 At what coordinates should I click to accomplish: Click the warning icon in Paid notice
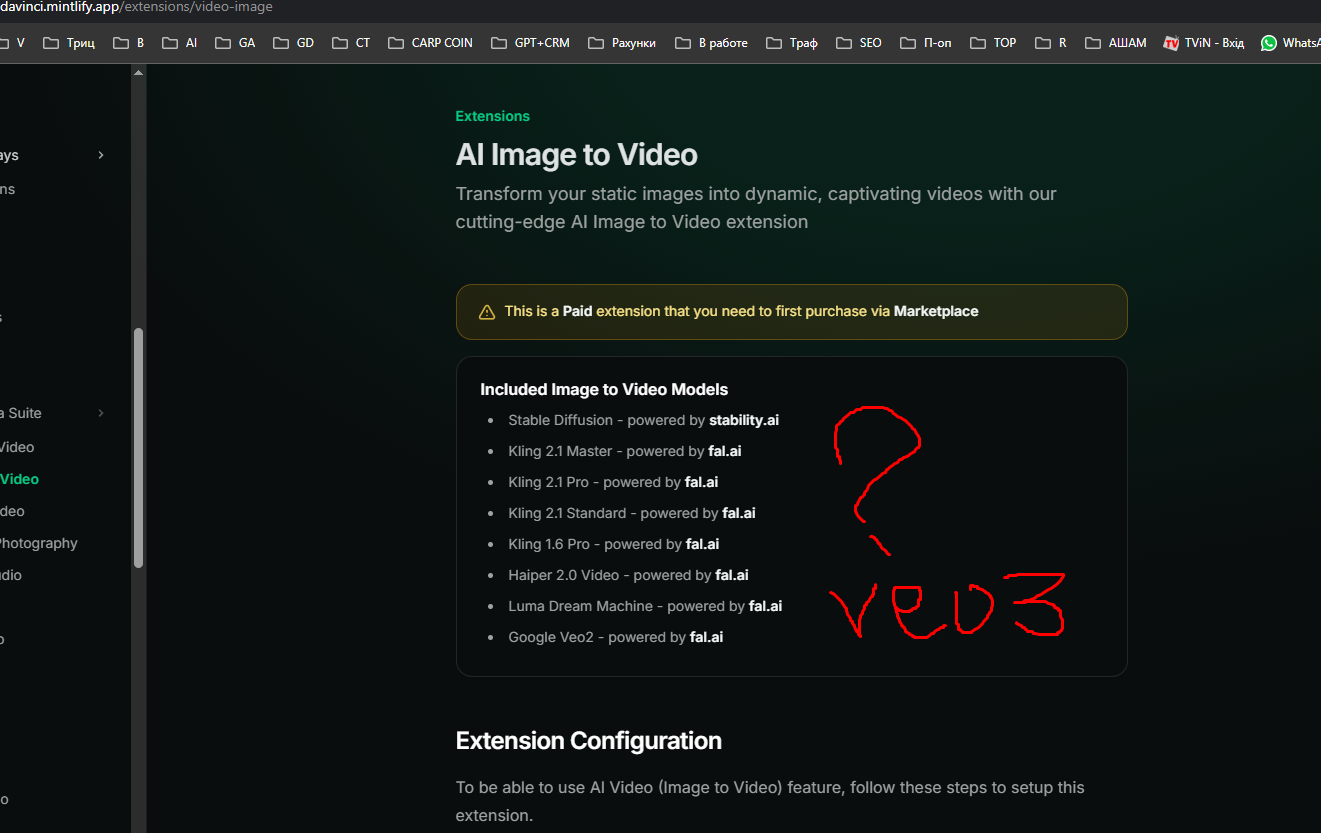tap(487, 312)
